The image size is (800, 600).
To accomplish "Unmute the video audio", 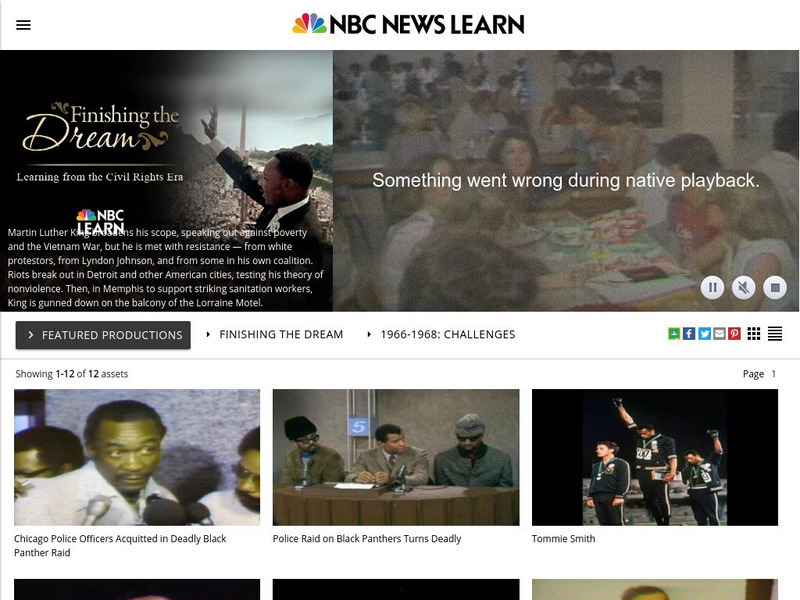I will point(743,288).
